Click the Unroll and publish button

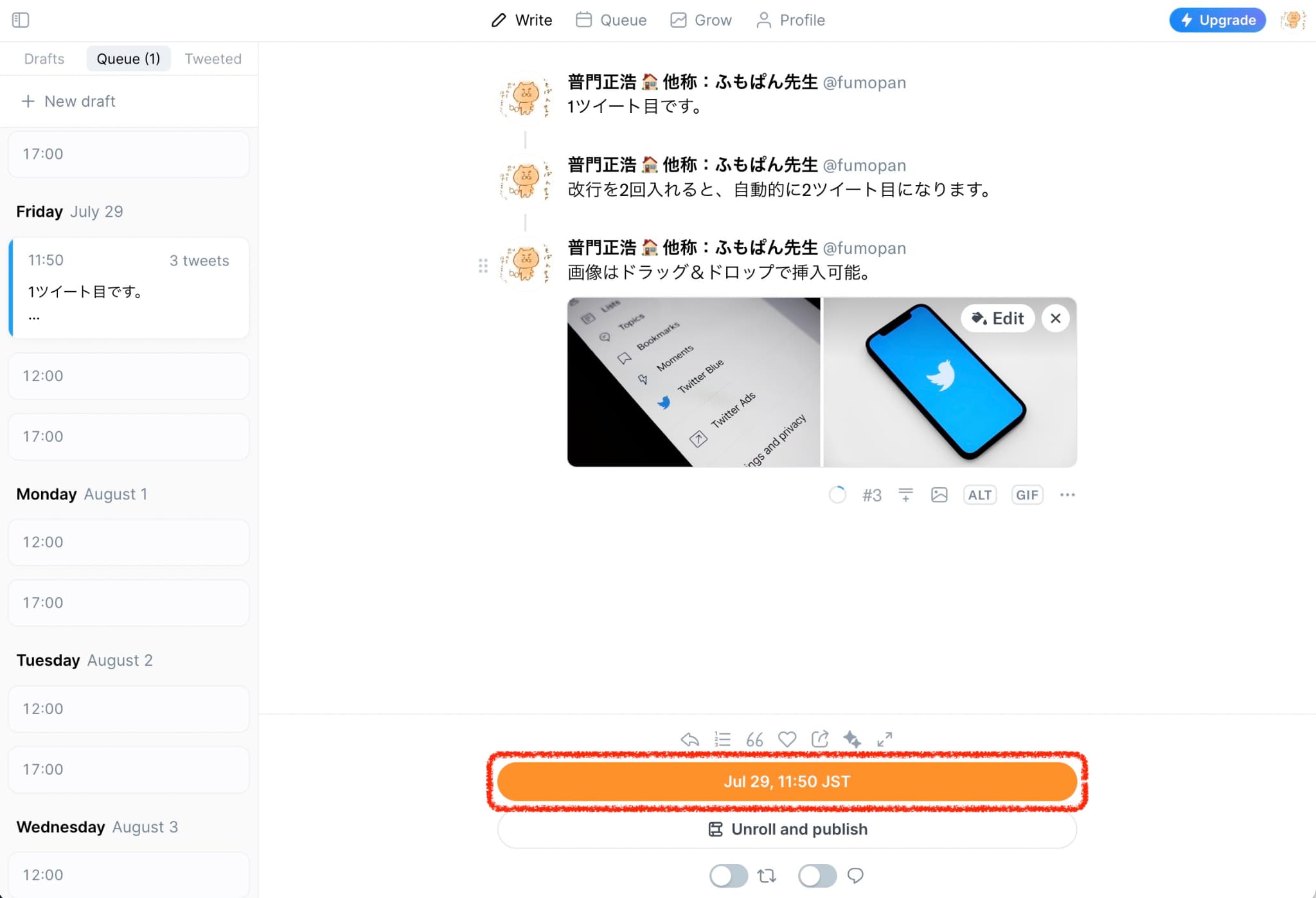coord(786,829)
